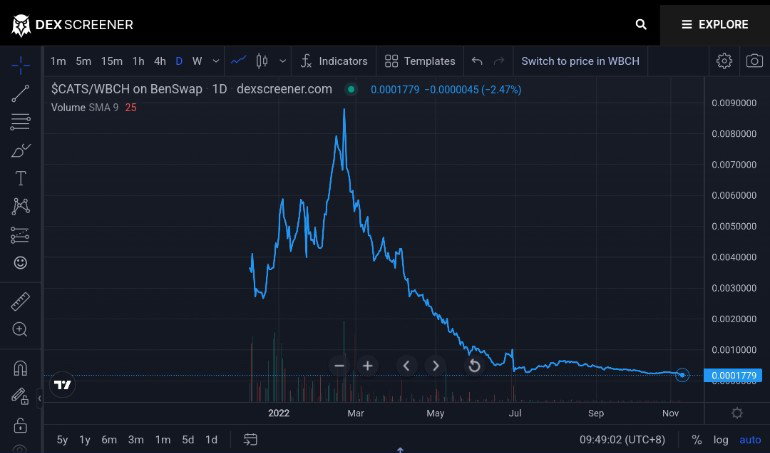Toggle percentage scale mode

tap(696, 440)
